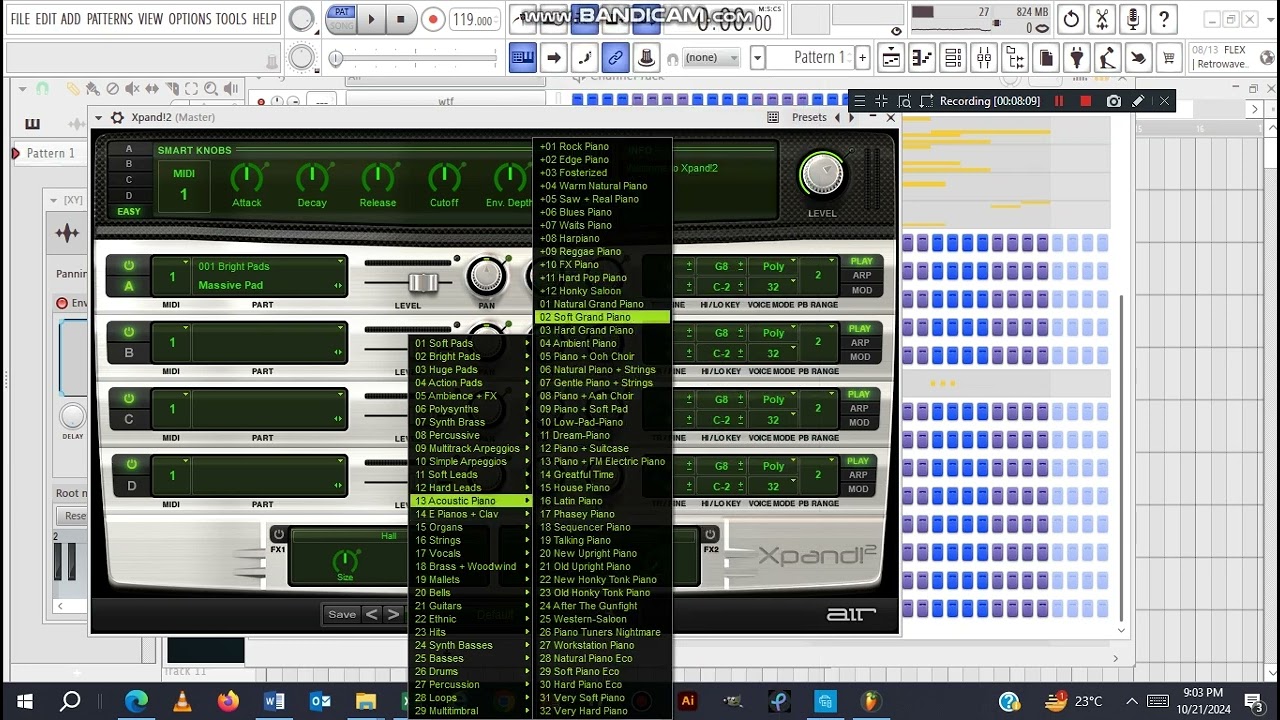The width and height of the screenshot is (1280, 720).
Task: Click the Bandicam pencil draw icon
Action: (1138, 101)
